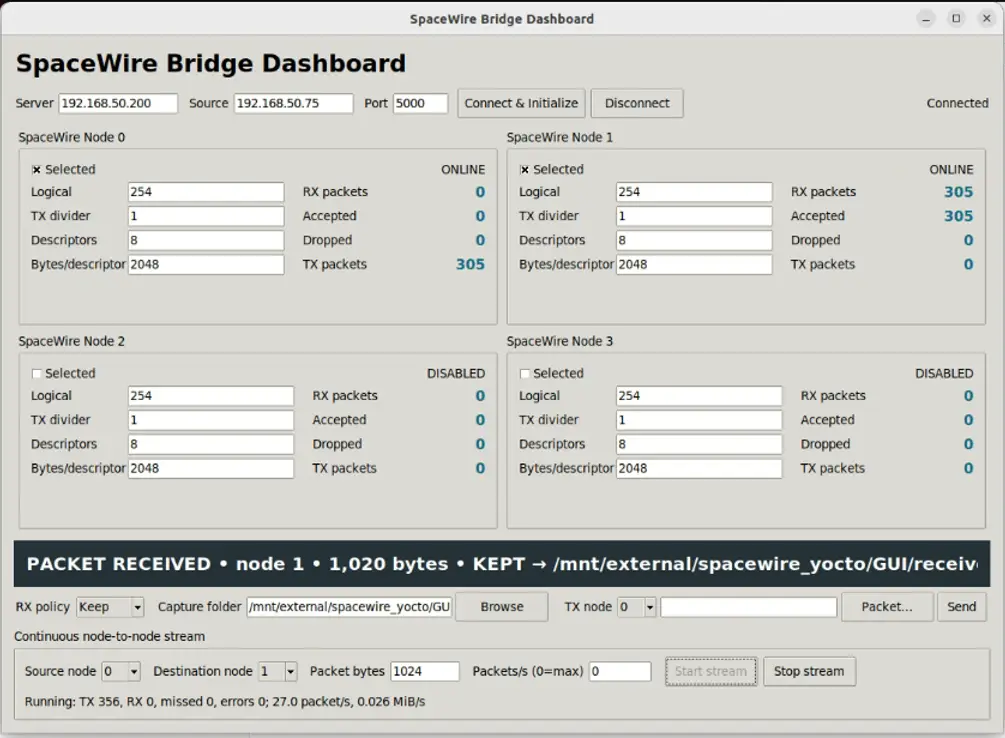The image size is (1005, 738).
Task: Enable the Selected checkbox for SpaceWire Node 2
Action: click(x=37, y=374)
